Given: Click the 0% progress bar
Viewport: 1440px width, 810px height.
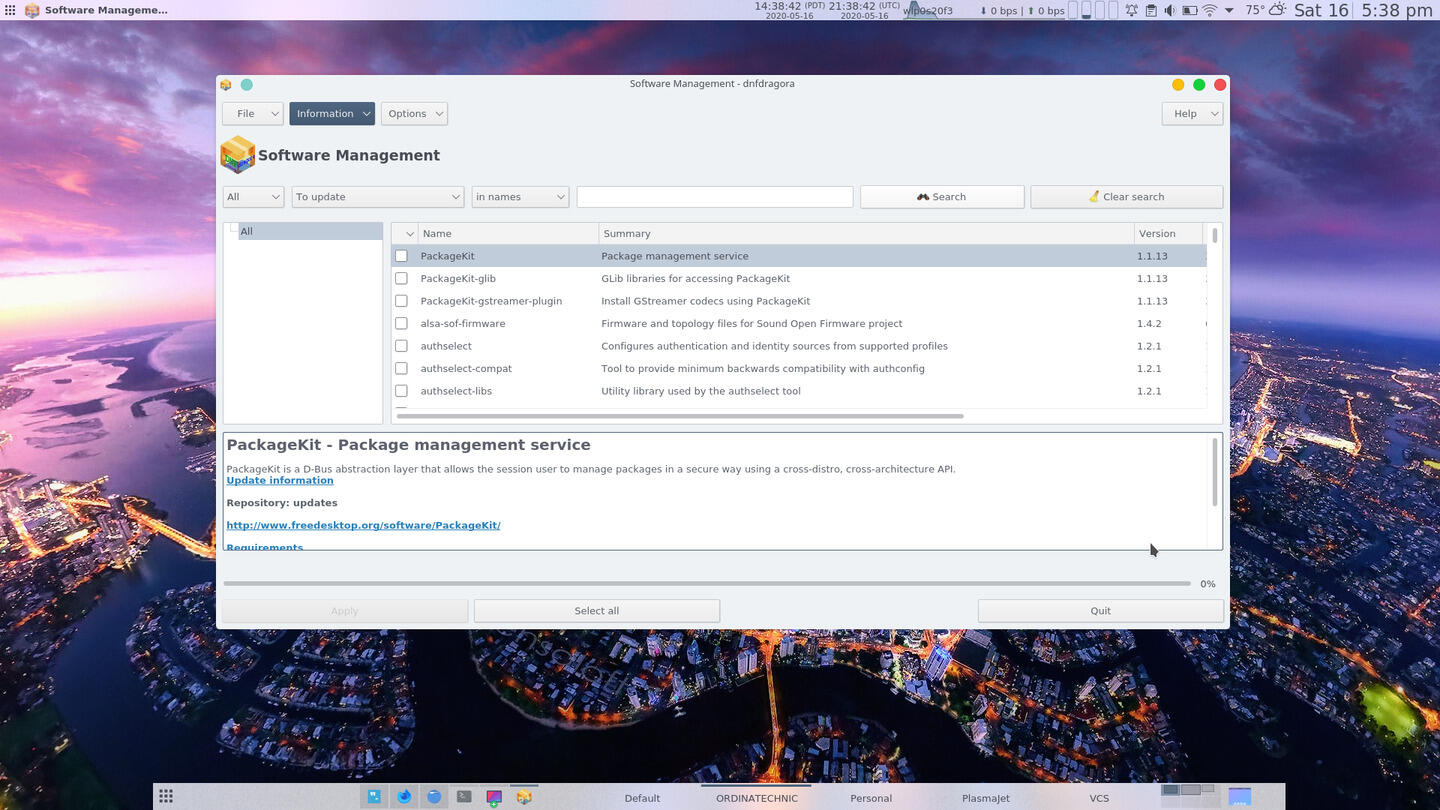Looking at the screenshot, I should (x=707, y=583).
